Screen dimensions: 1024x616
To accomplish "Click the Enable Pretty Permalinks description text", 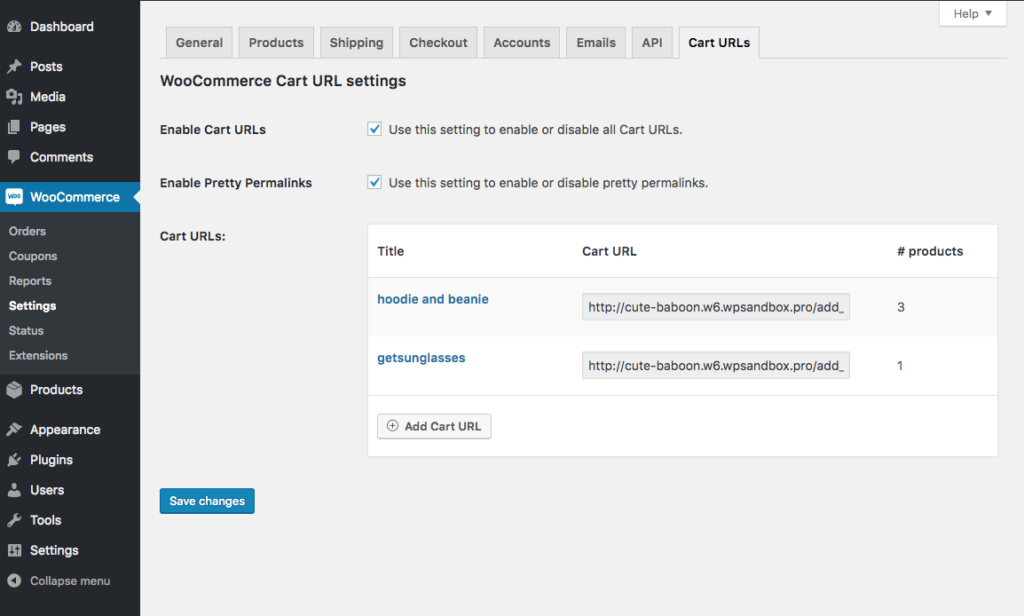I will 549,183.
